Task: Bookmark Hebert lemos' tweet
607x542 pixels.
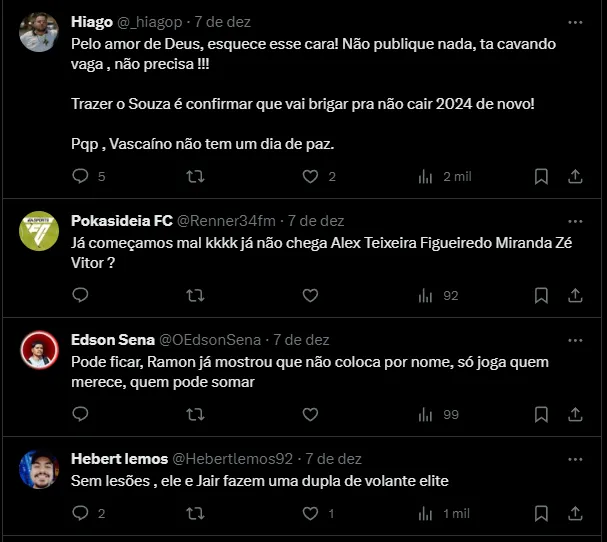Action: click(x=541, y=514)
